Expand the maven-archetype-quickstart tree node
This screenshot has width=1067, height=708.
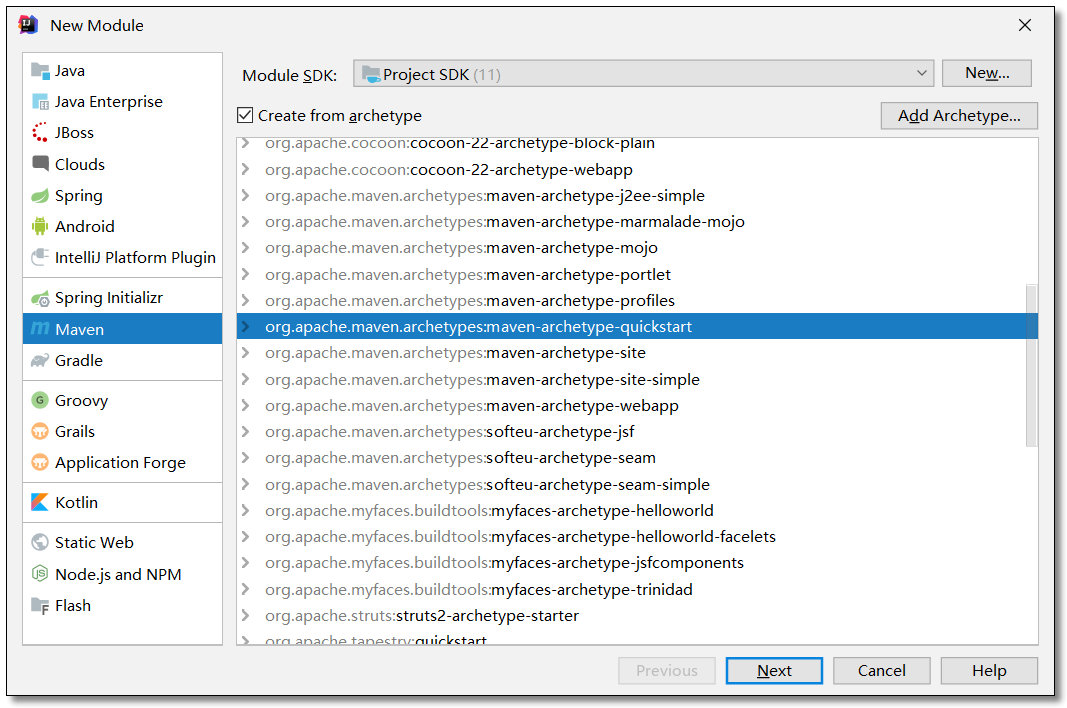(x=246, y=327)
